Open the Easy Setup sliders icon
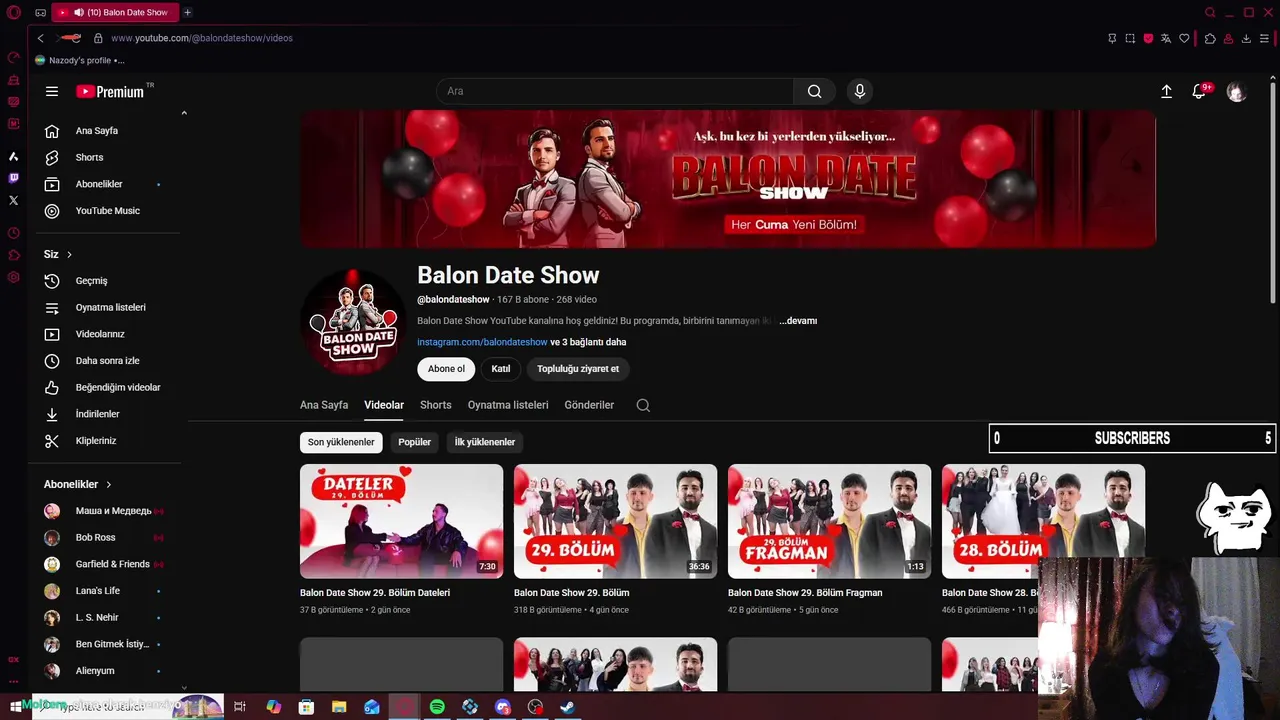 [x=1265, y=38]
